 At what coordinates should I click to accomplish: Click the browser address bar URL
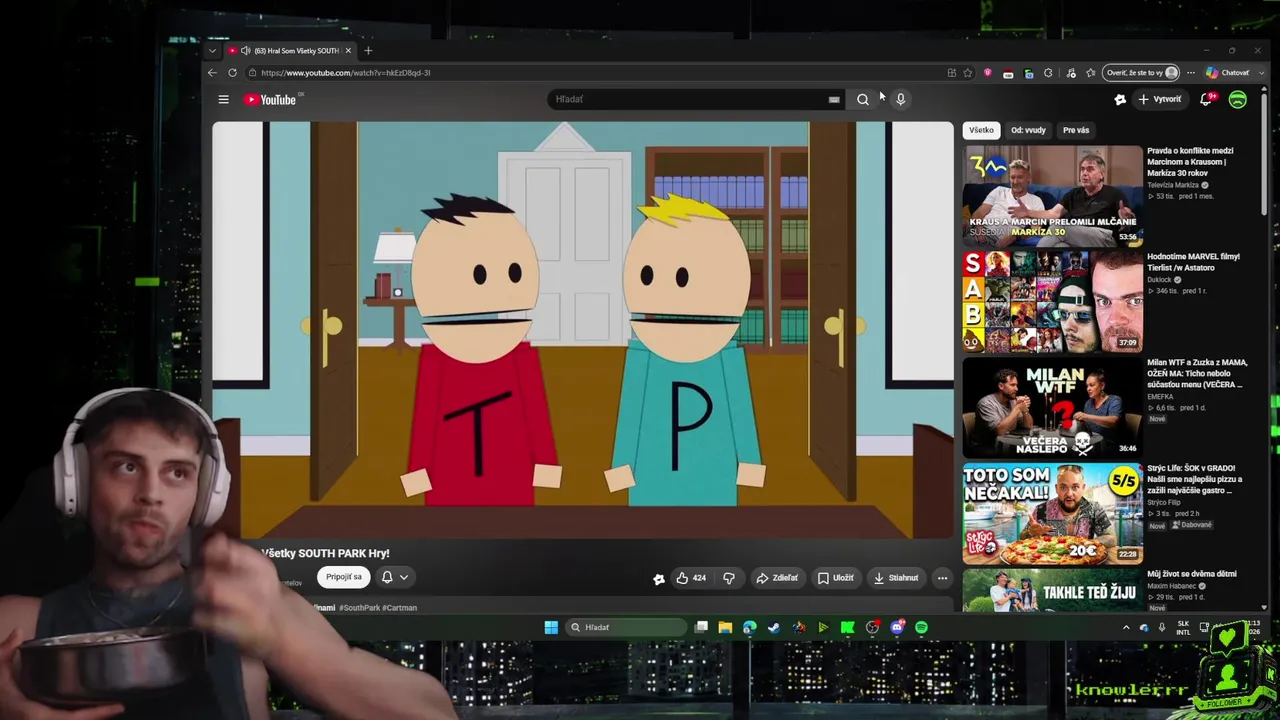(345, 73)
